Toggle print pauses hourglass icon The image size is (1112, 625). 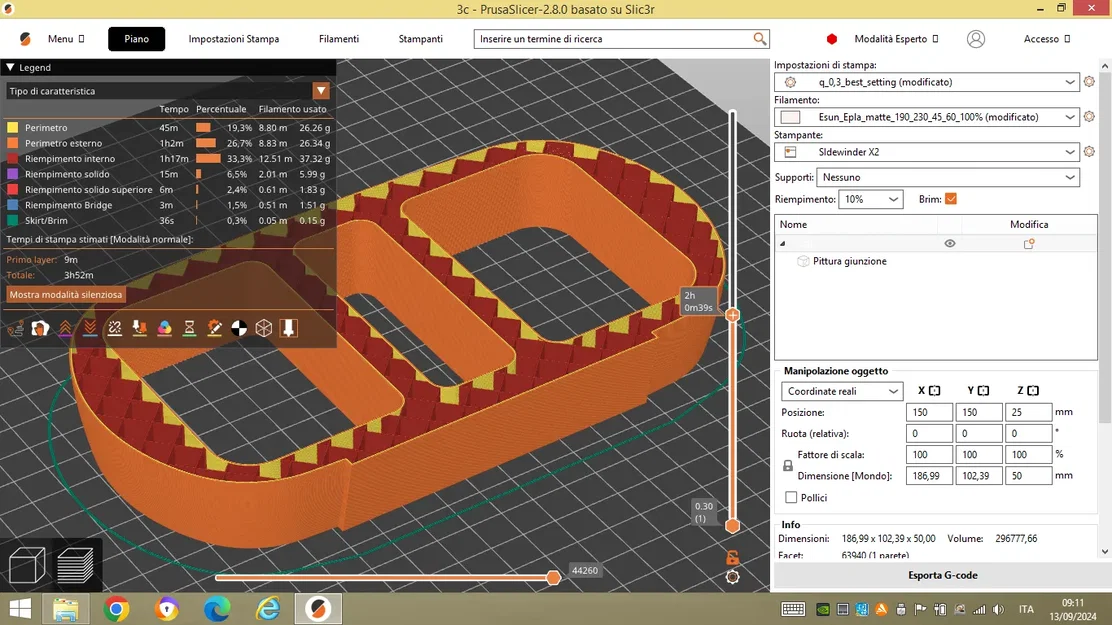189,328
